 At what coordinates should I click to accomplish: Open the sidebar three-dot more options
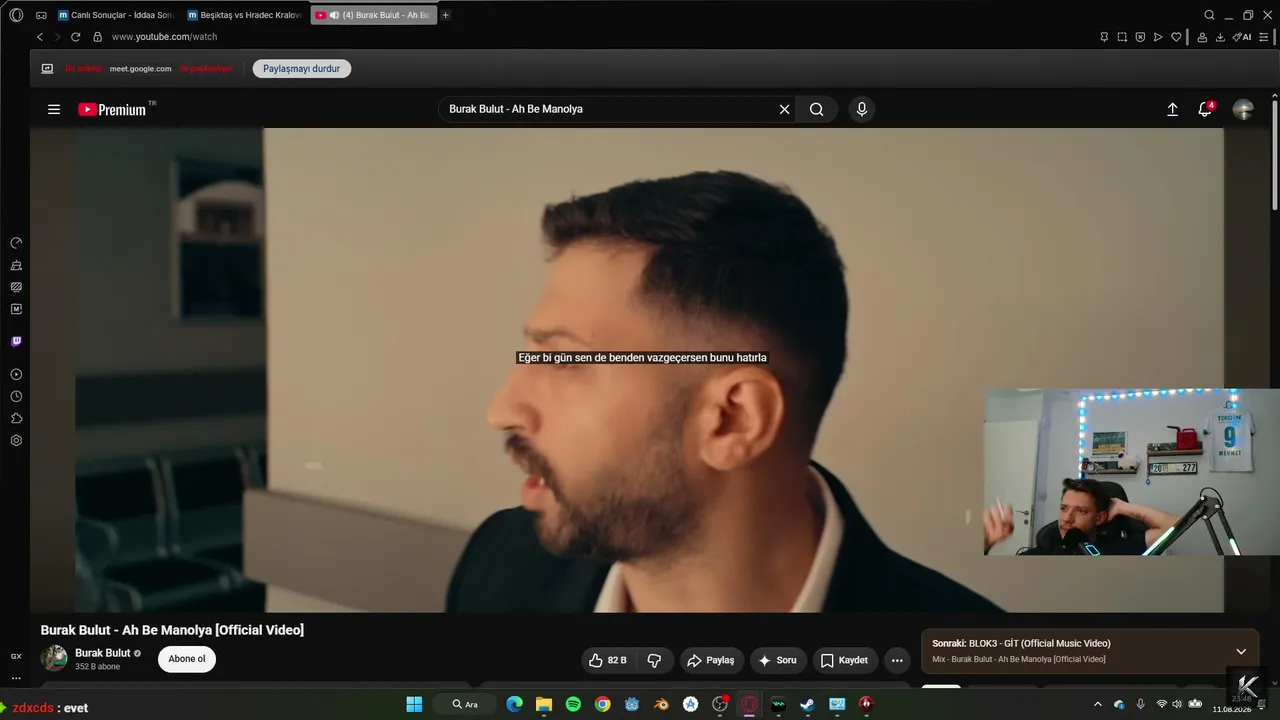click(x=16, y=678)
